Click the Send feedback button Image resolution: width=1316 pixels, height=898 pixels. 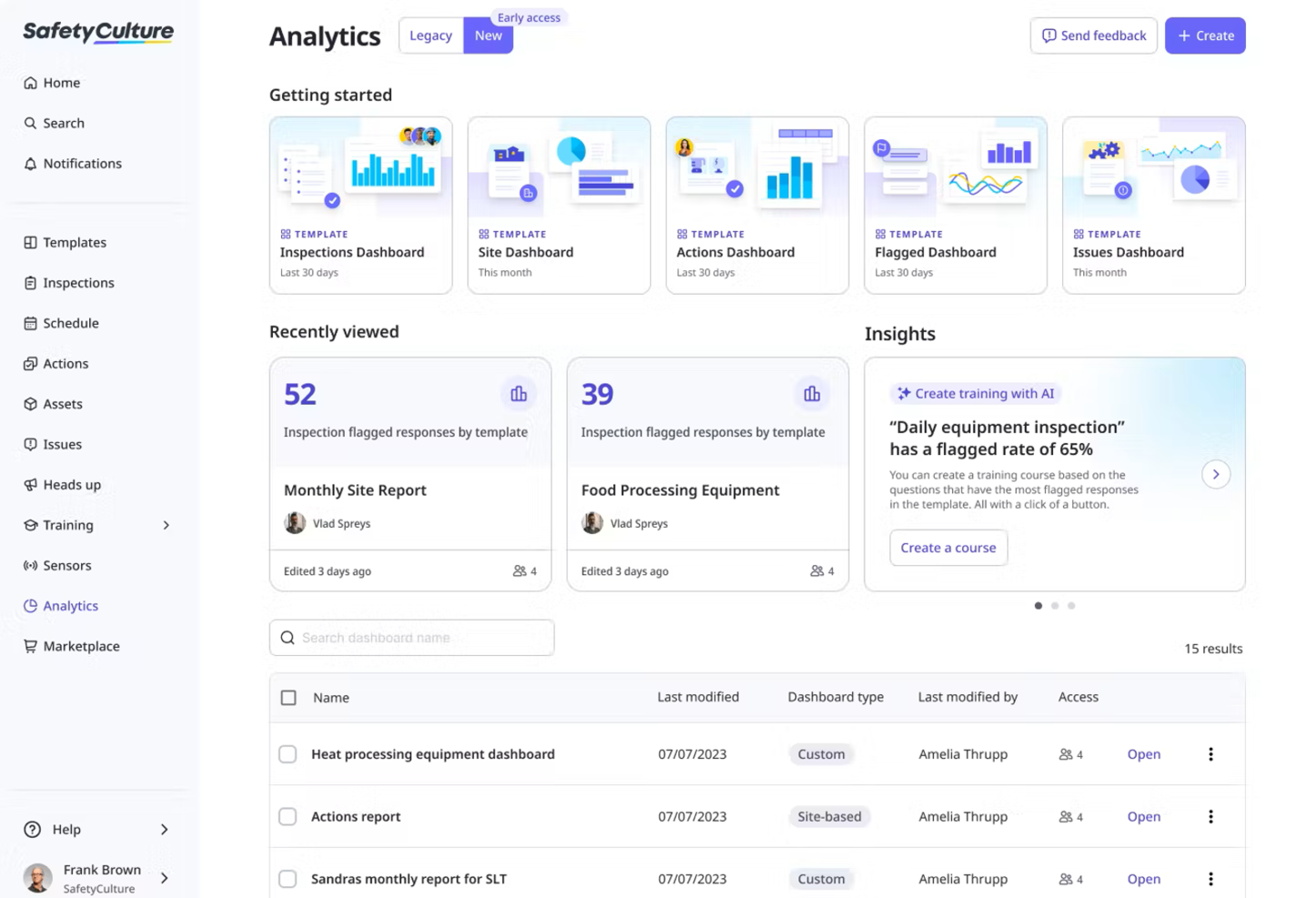[x=1094, y=35]
